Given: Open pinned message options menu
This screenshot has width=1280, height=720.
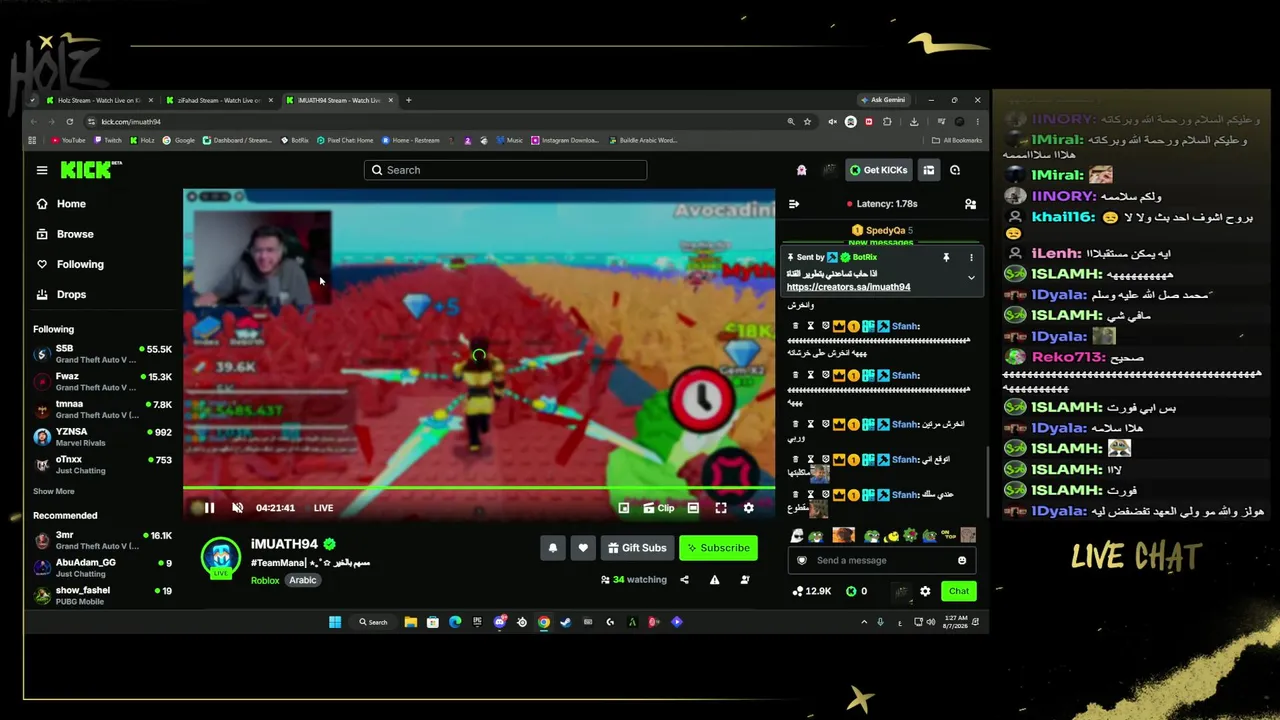Looking at the screenshot, I should (x=971, y=258).
